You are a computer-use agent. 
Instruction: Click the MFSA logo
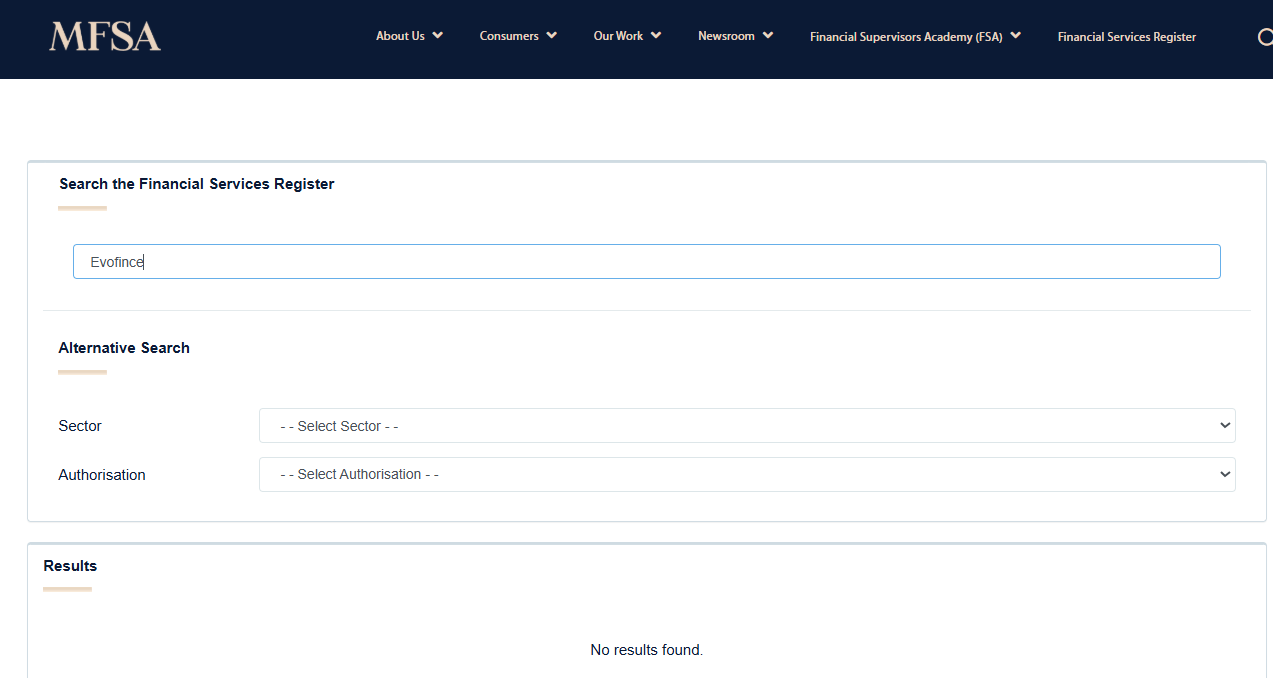pos(105,37)
